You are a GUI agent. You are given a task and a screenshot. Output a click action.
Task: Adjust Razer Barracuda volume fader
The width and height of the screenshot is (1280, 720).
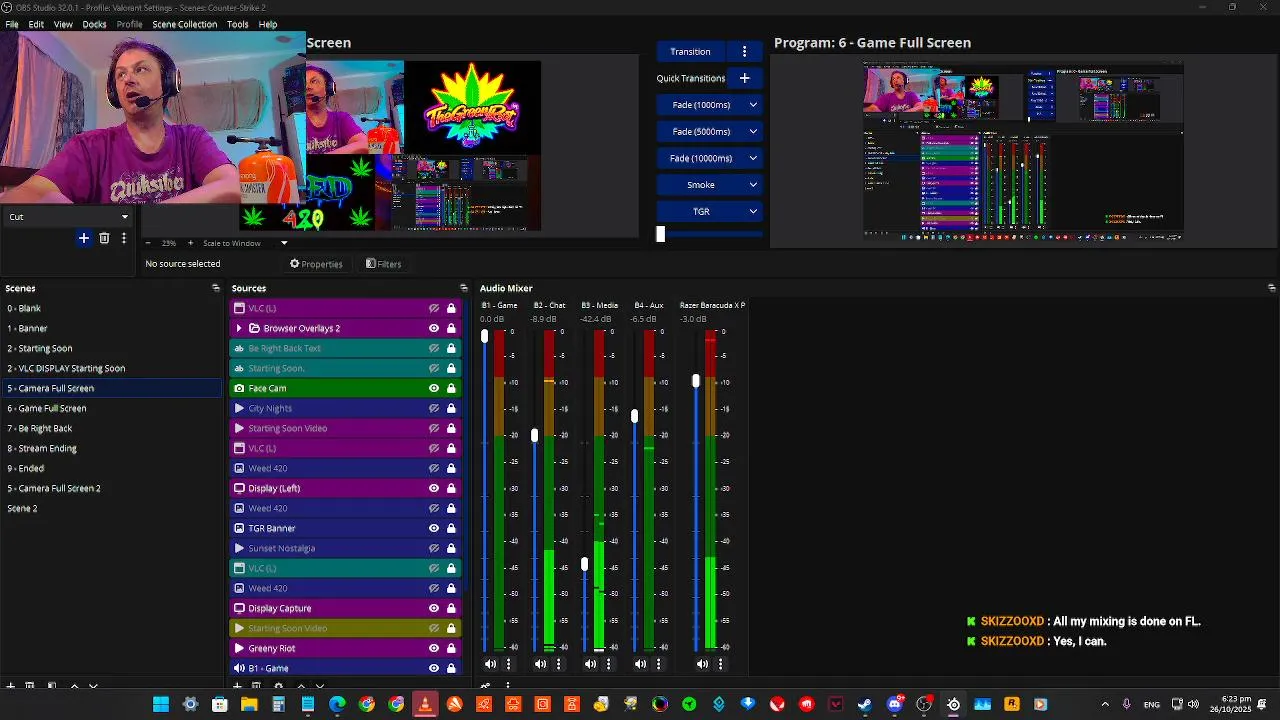(696, 381)
